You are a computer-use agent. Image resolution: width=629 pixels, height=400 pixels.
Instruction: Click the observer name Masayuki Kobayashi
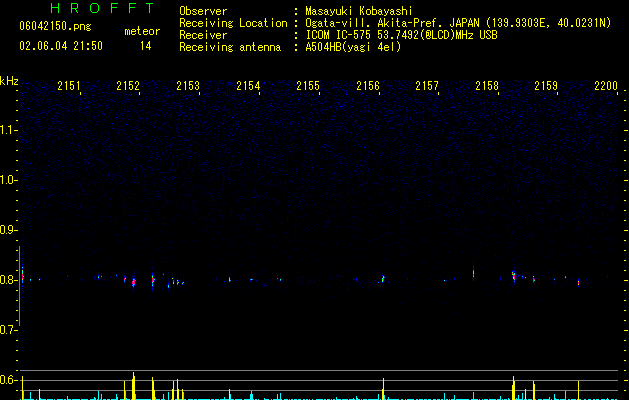359,11
